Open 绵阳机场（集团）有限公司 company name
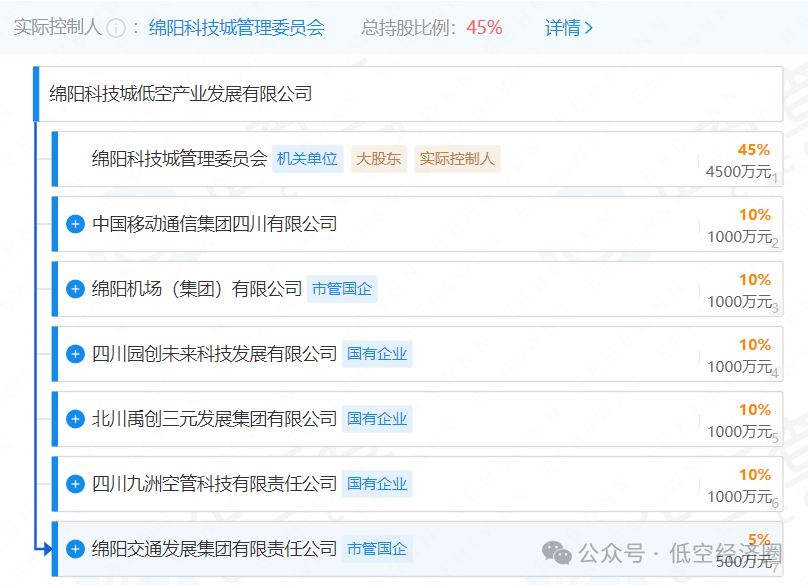 tap(197, 289)
